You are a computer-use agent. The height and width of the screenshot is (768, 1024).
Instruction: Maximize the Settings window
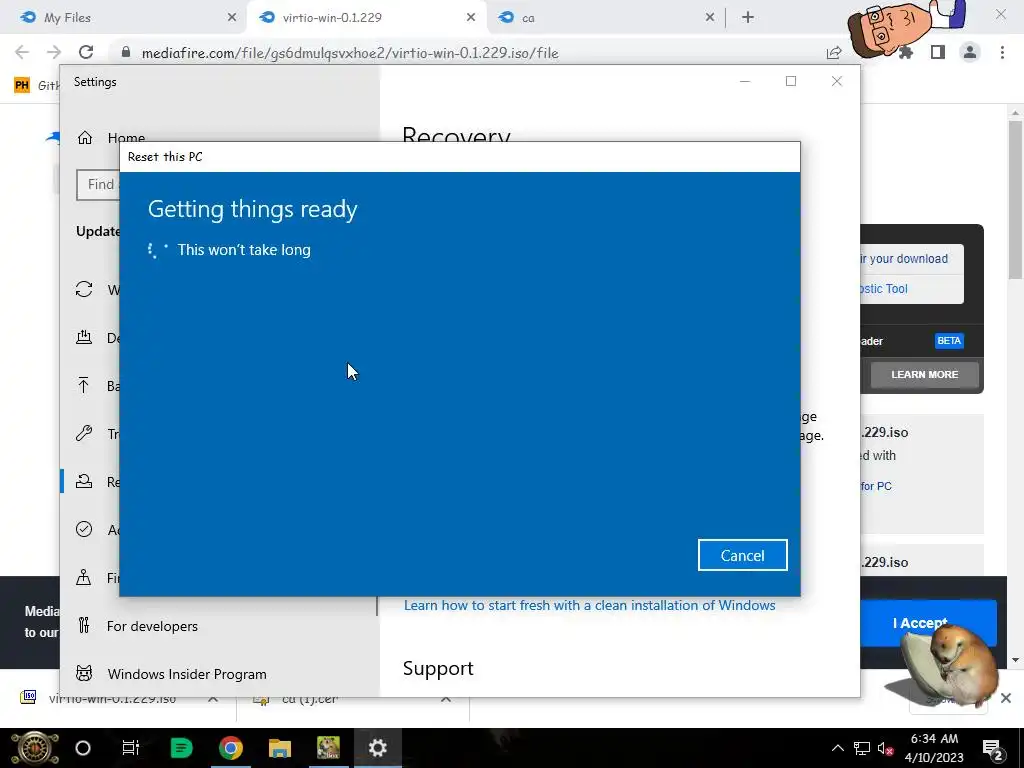[x=791, y=81]
